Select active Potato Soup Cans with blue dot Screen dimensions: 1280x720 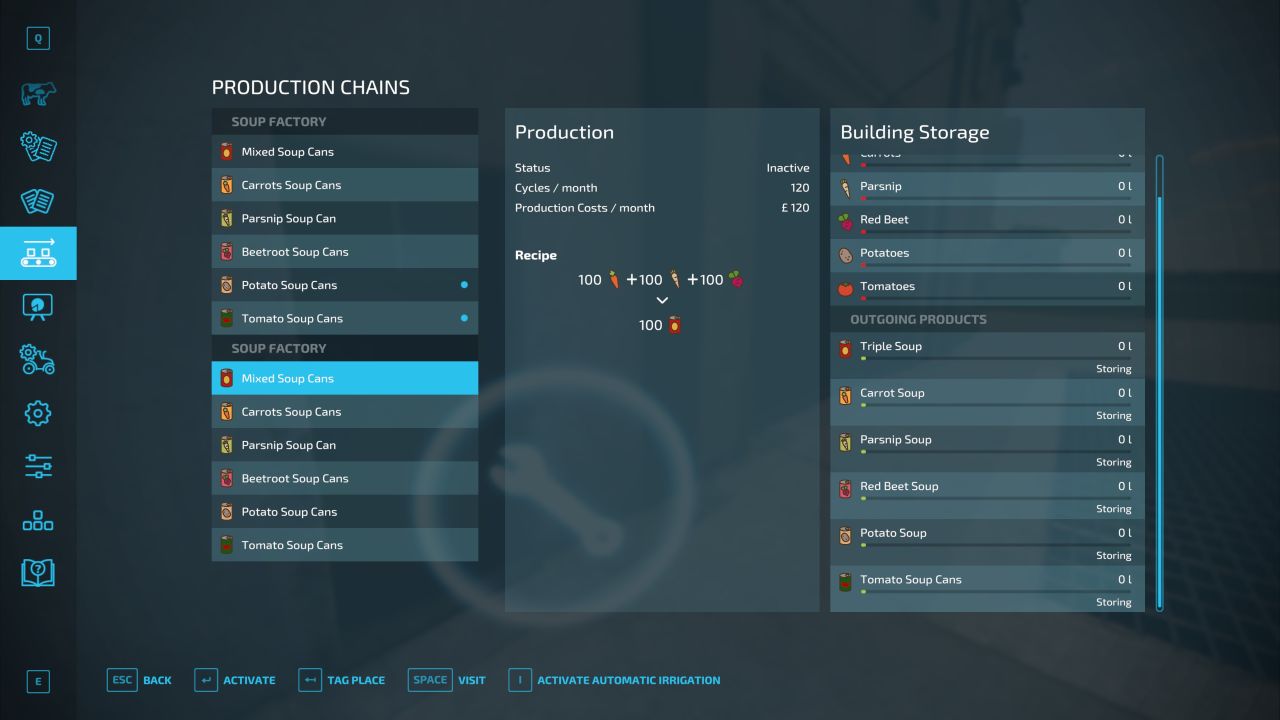[345, 285]
